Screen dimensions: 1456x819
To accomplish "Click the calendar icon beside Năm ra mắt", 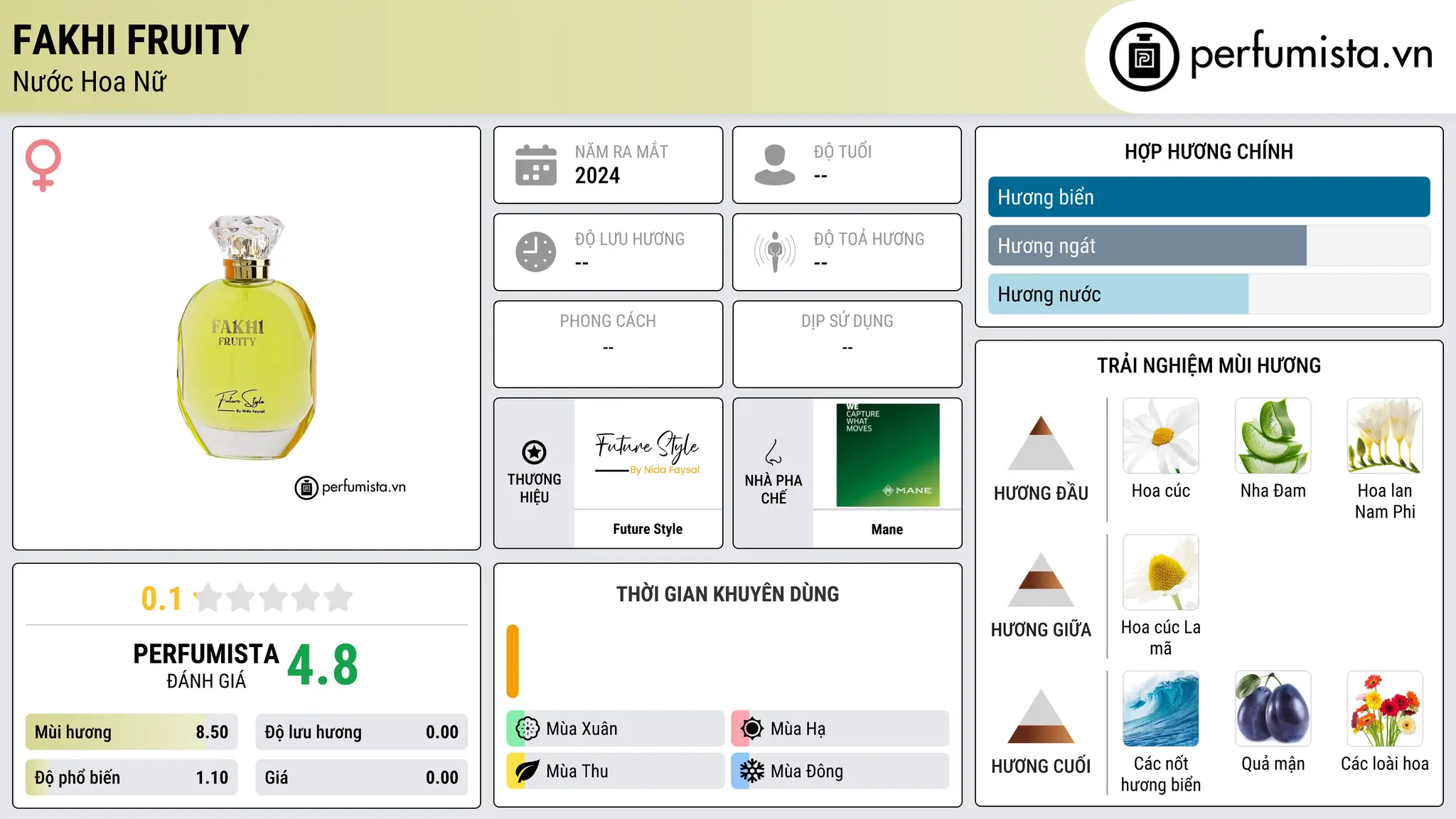I will tap(536, 165).
